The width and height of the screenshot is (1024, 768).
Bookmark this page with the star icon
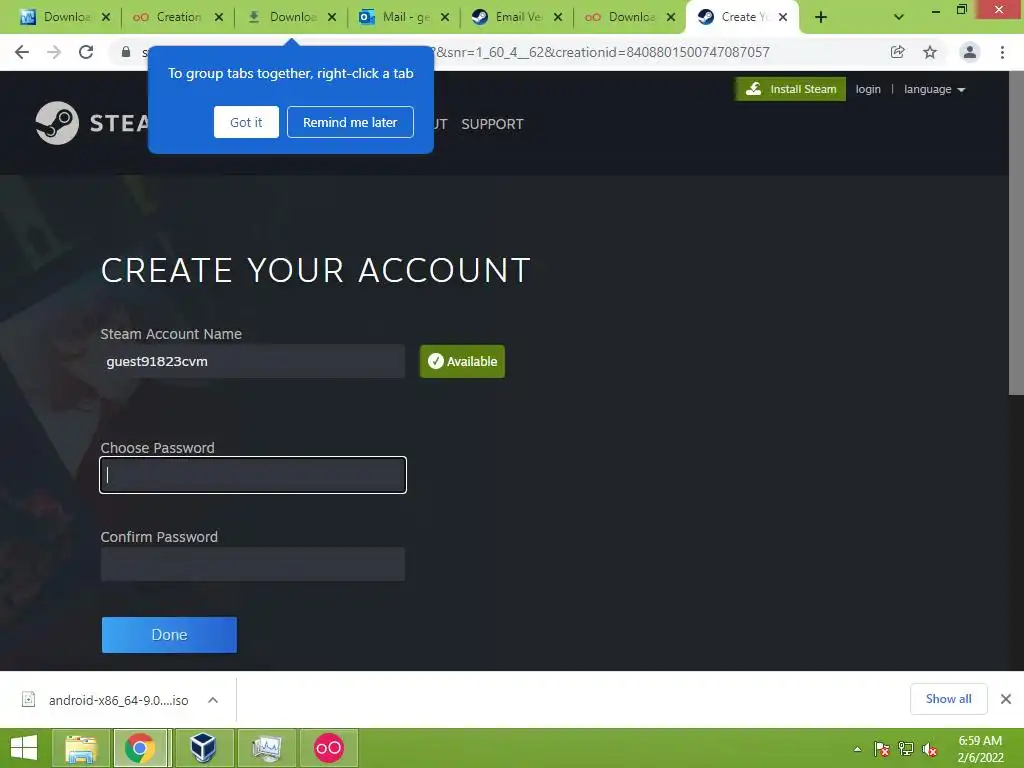pyautogui.click(x=930, y=52)
